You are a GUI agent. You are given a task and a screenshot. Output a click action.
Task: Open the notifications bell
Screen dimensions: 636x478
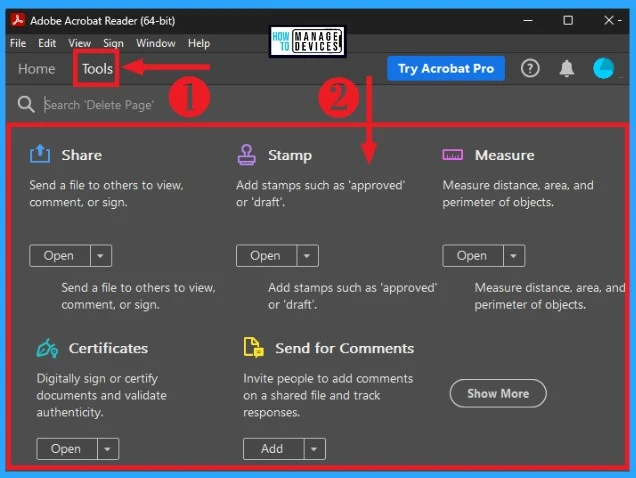pyautogui.click(x=566, y=68)
